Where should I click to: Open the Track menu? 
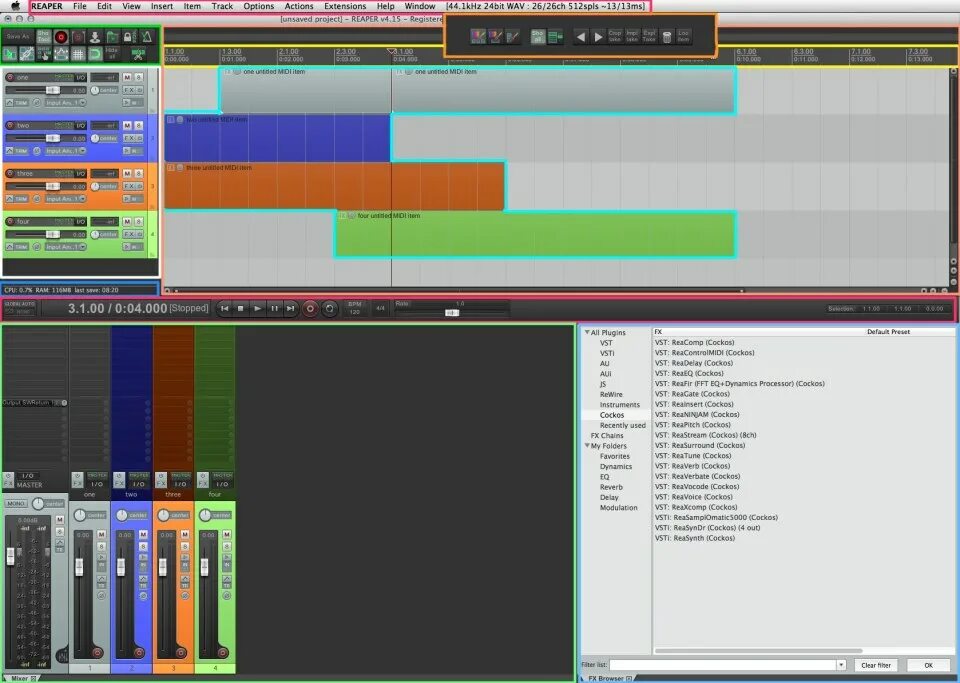[222, 6]
